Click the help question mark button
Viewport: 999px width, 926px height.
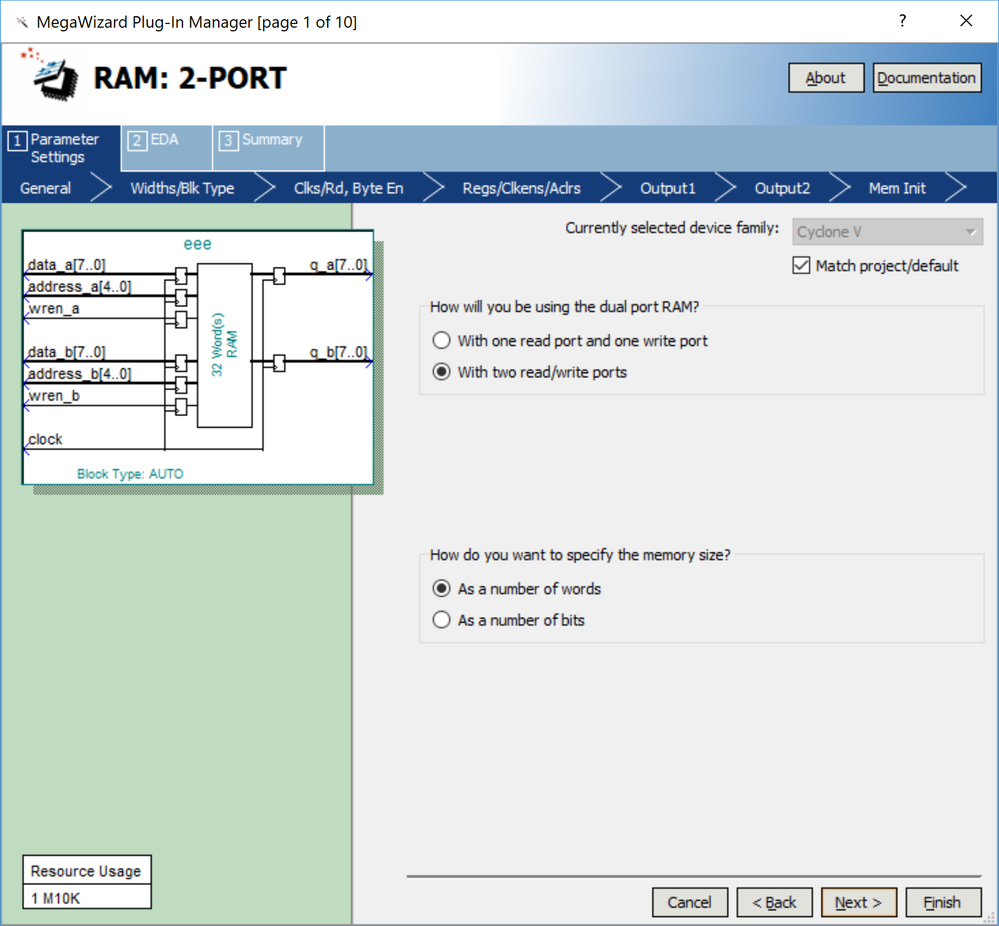coord(902,21)
